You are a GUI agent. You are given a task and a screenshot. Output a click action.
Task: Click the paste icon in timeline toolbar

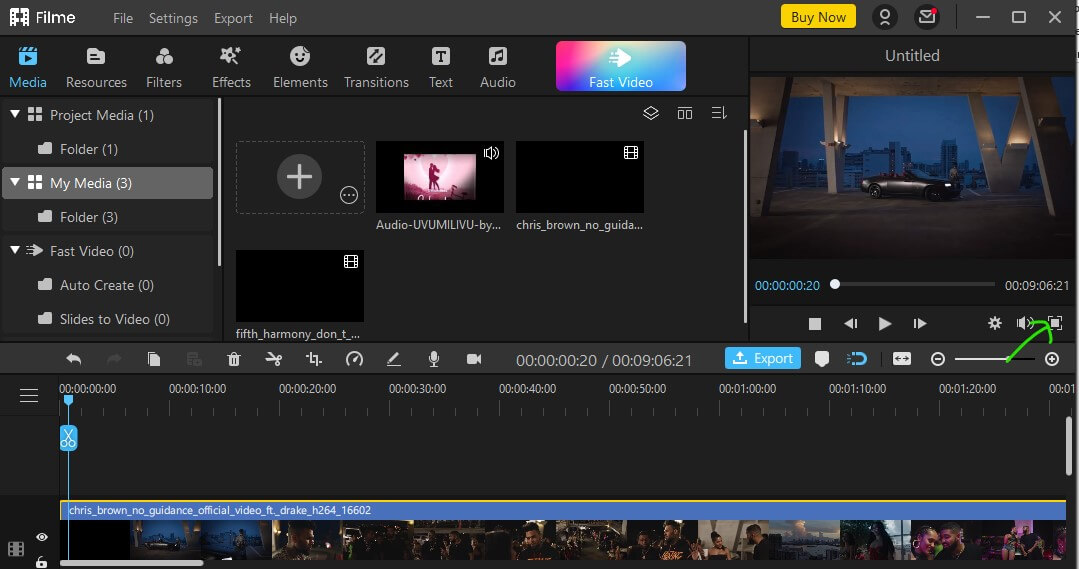(x=194, y=358)
